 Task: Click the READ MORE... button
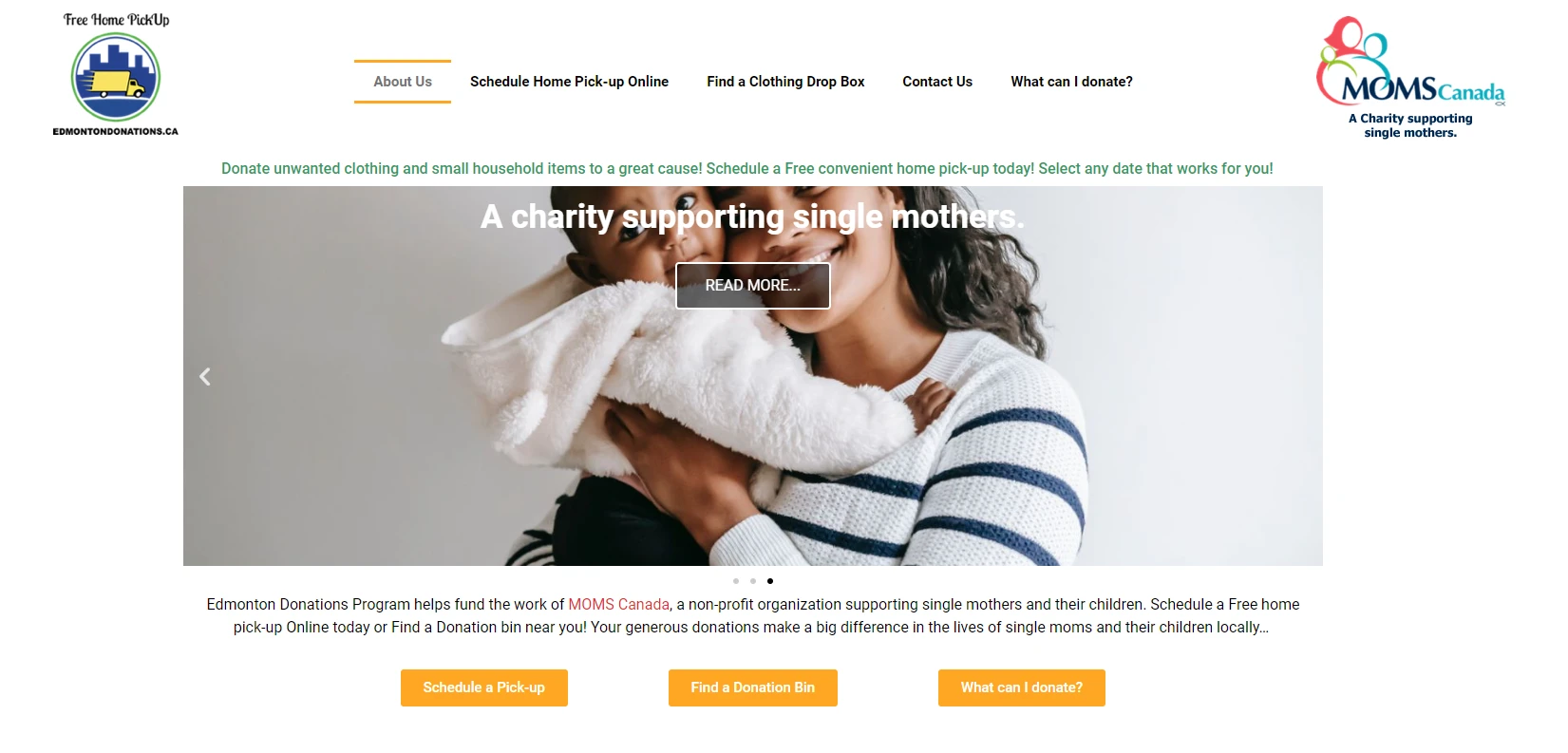coord(753,286)
